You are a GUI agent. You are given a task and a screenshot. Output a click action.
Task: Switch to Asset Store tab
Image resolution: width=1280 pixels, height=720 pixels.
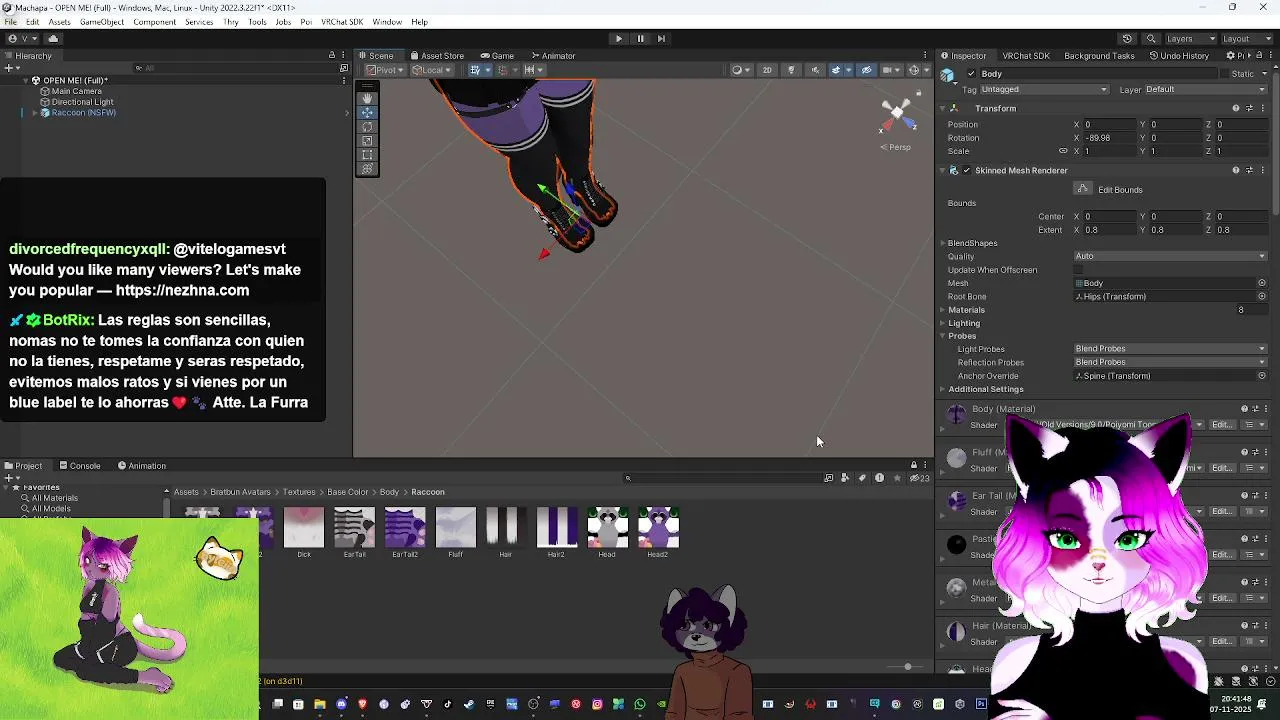coord(436,56)
